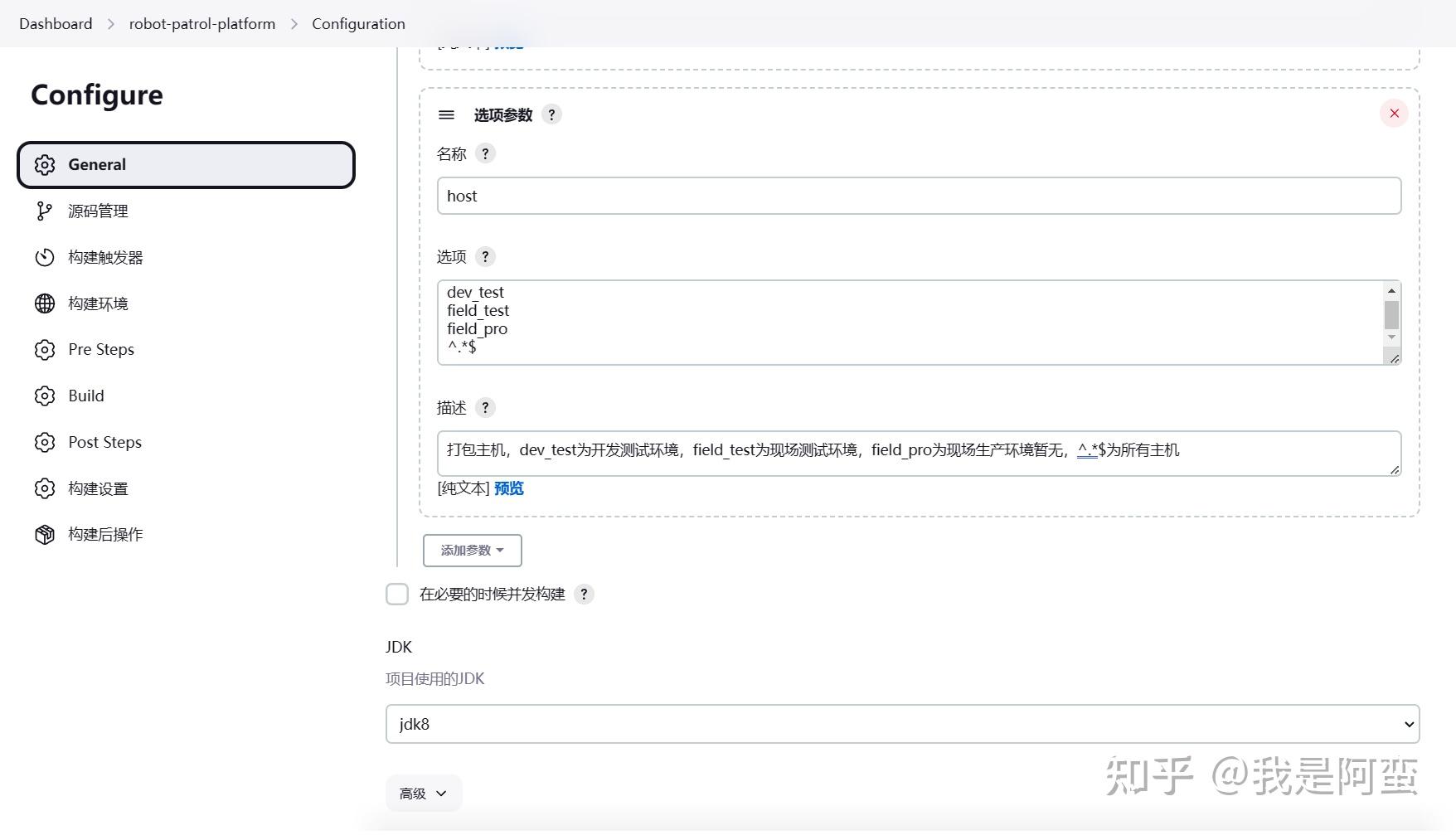Screen dimensions: 1456x835
Task: Open Pre Steps via its gear icon
Action: pyautogui.click(x=44, y=350)
